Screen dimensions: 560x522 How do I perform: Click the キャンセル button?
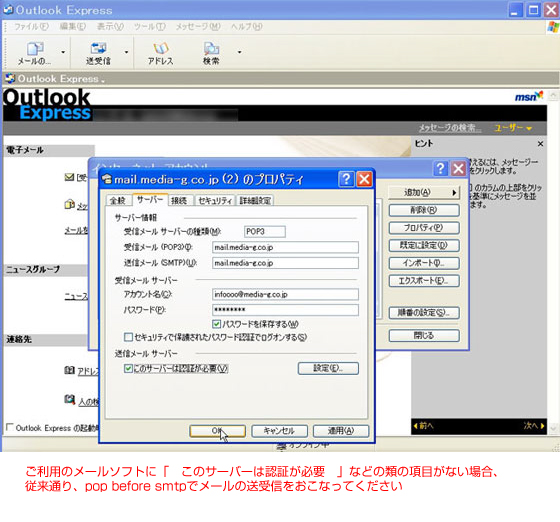coord(279,431)
